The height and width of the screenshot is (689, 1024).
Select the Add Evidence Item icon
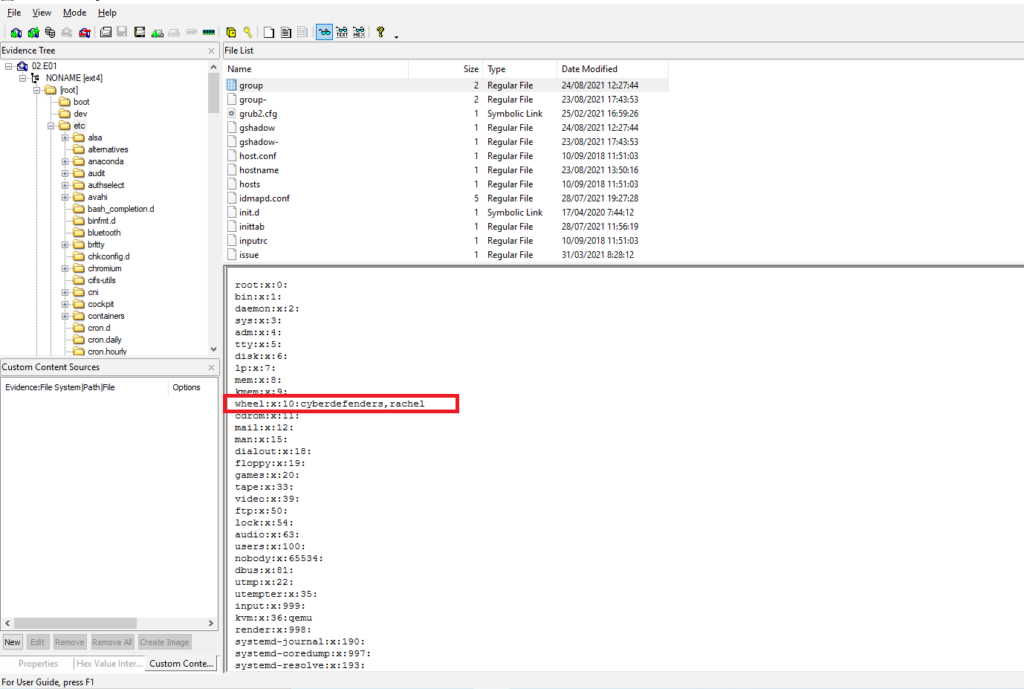[14, 31]
